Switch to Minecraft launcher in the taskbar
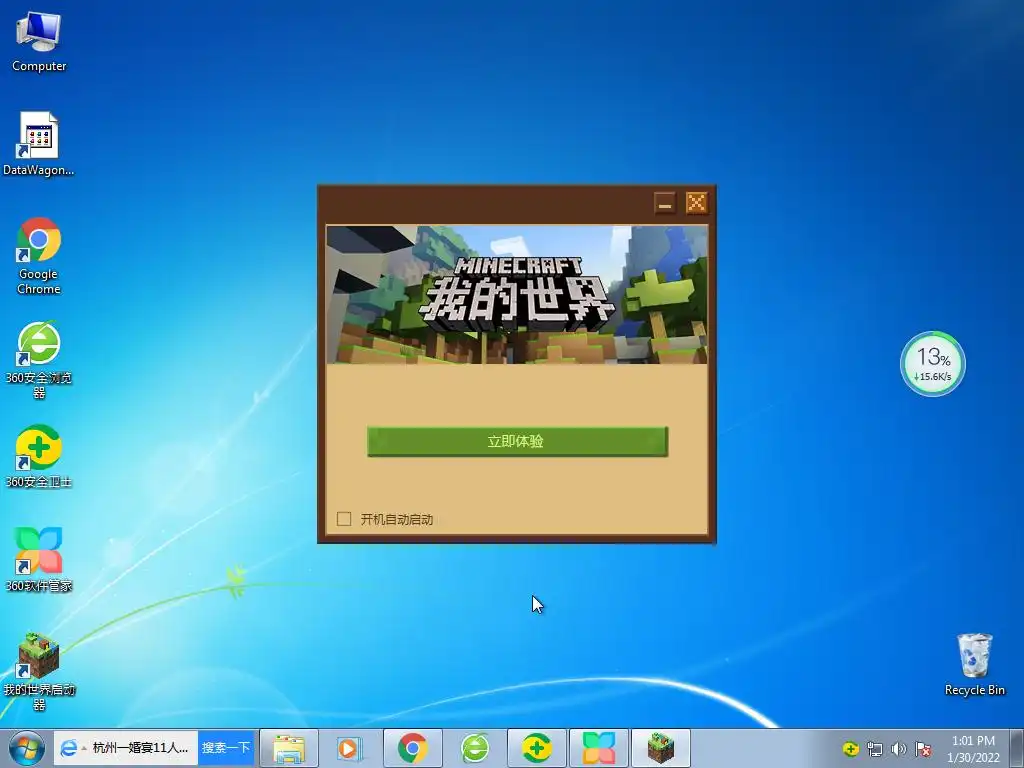Screen dimensions: 1024x768 [661, 748]
